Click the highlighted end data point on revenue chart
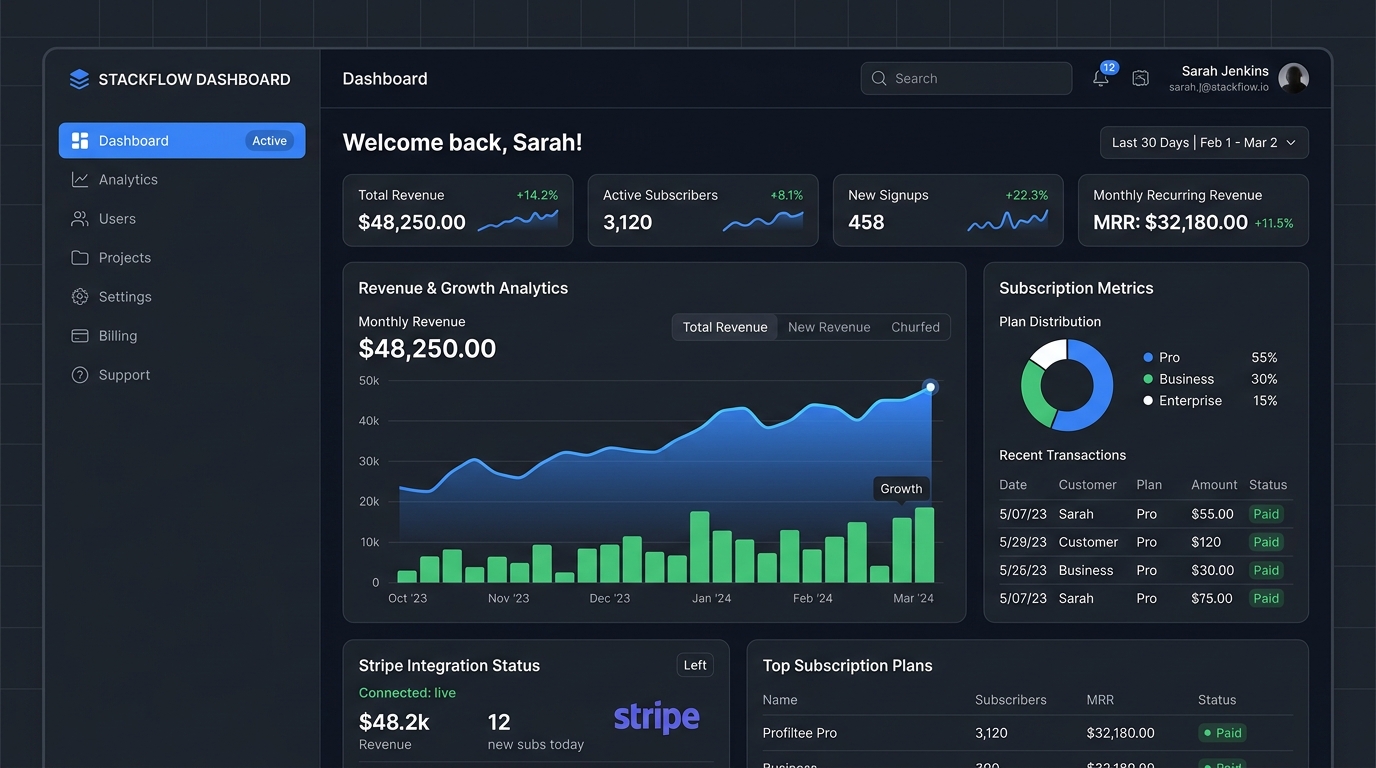The height and width of the screenshot is (768, 1376). 930,387
